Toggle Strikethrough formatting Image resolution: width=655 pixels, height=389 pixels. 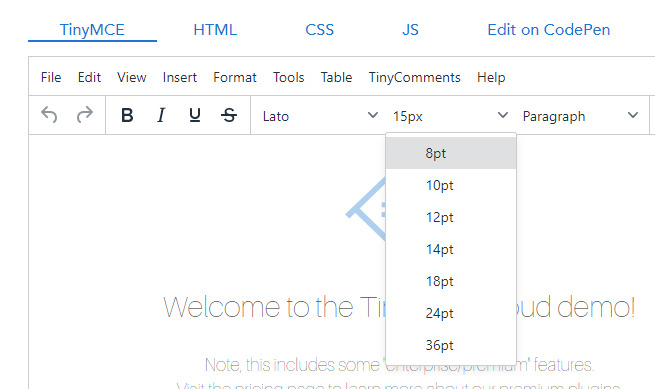[229, 115]
